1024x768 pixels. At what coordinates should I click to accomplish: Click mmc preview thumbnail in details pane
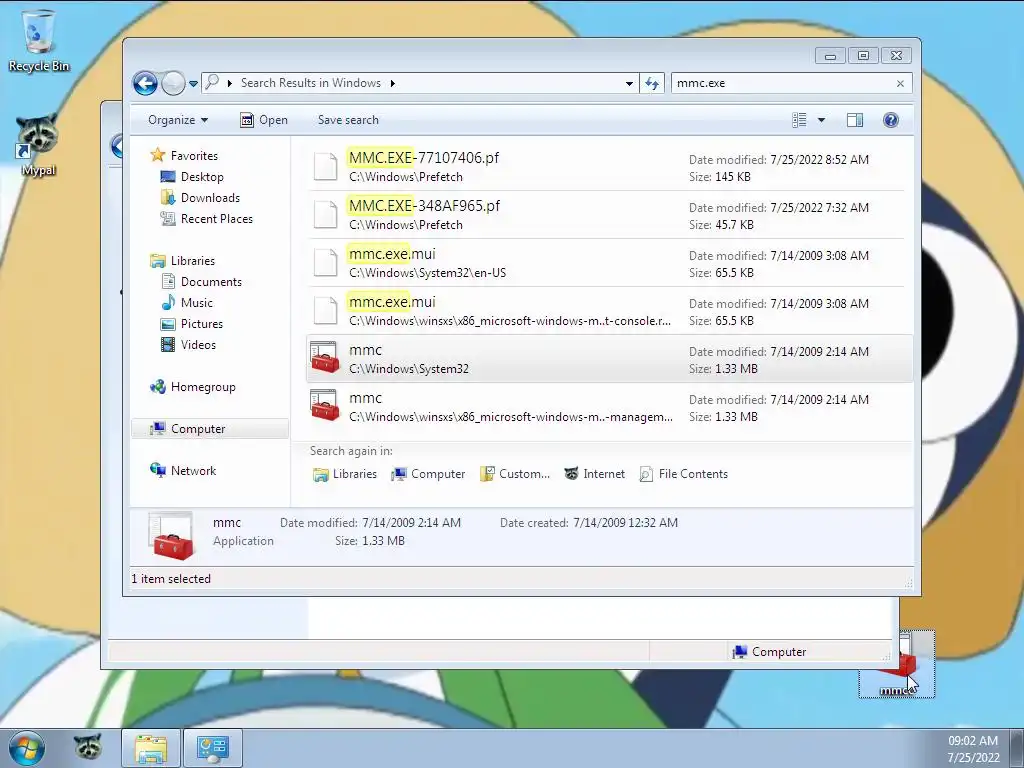point(171,536)
